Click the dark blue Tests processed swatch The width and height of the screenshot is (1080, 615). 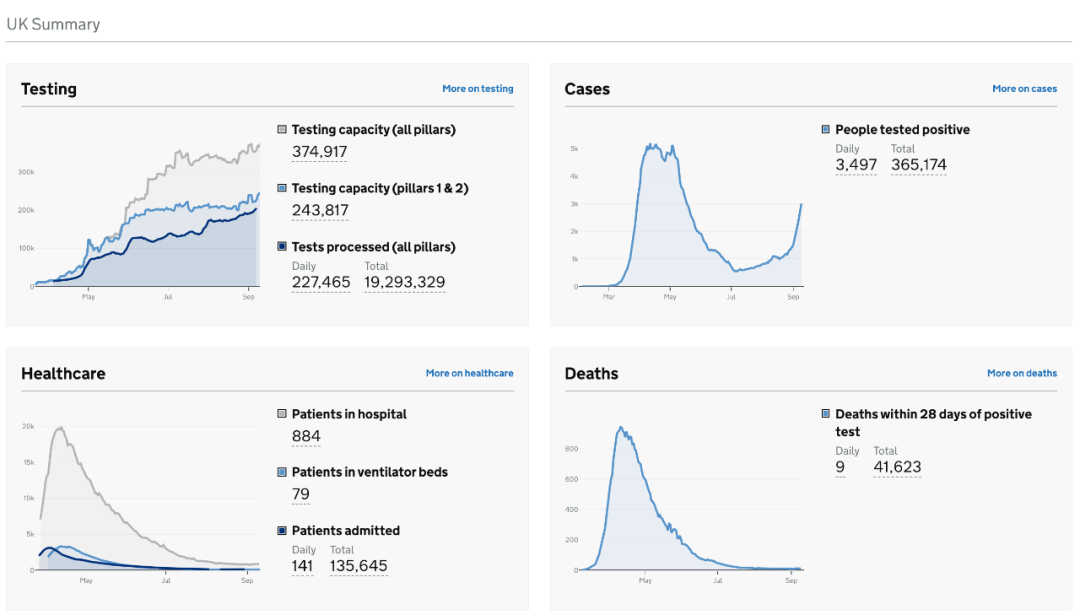(282, 247)
